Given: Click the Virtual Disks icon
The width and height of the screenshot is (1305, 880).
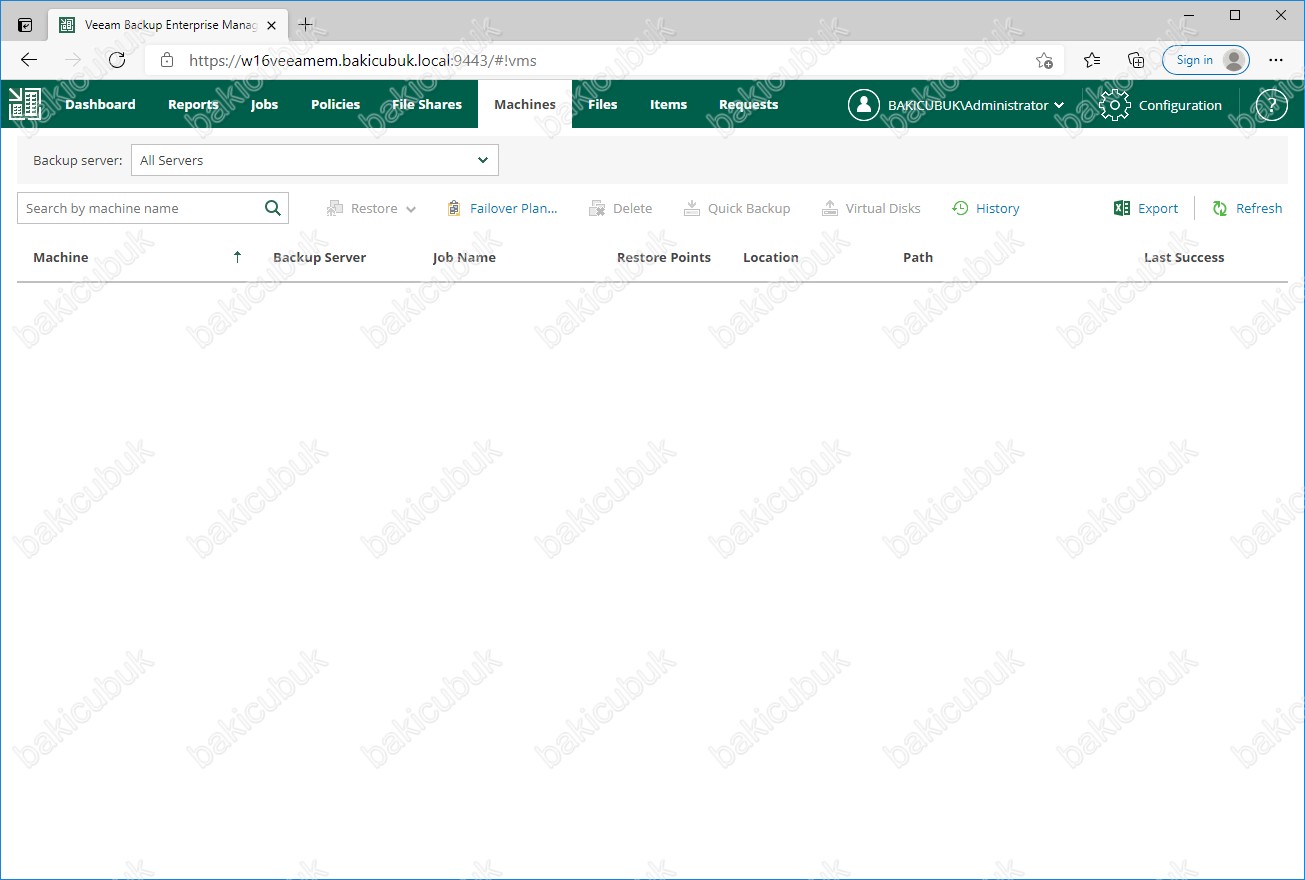Looking at the screenshot, I should [x=830, y=208].
